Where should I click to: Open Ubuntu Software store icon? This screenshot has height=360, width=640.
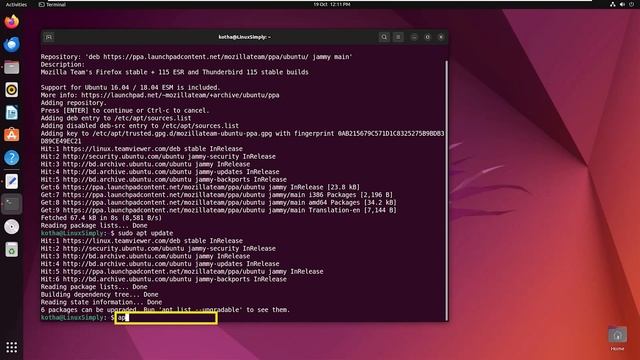(x=11, y=135)
